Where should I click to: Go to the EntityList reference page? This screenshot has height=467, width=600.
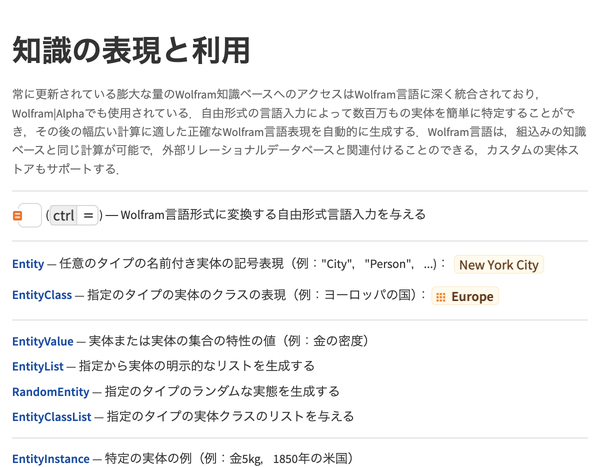[x=38, y=366]
